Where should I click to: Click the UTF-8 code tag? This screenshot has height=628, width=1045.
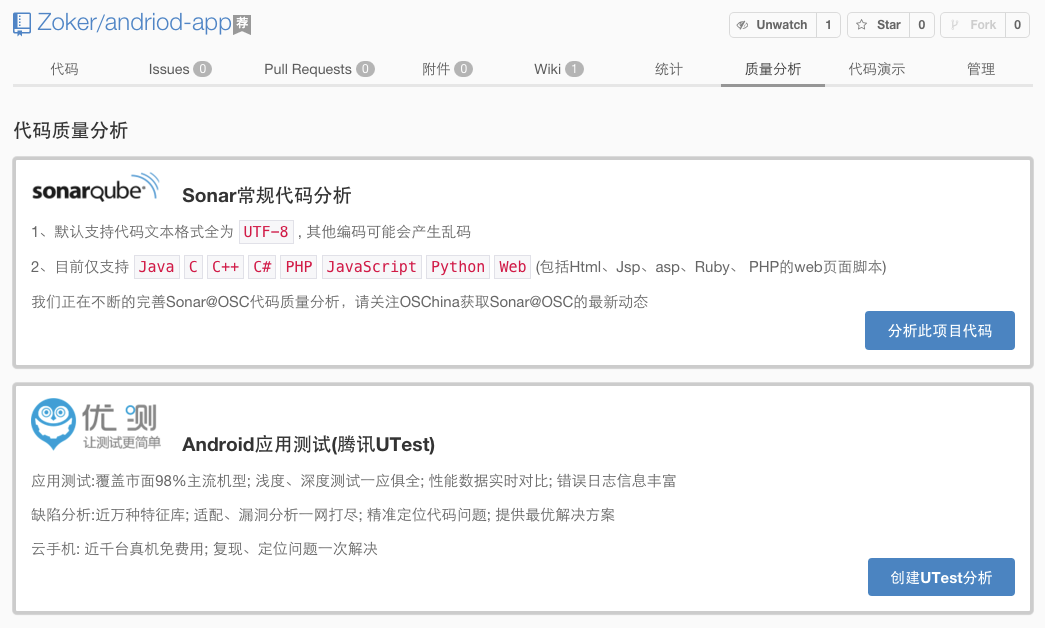tap(266, 232)
